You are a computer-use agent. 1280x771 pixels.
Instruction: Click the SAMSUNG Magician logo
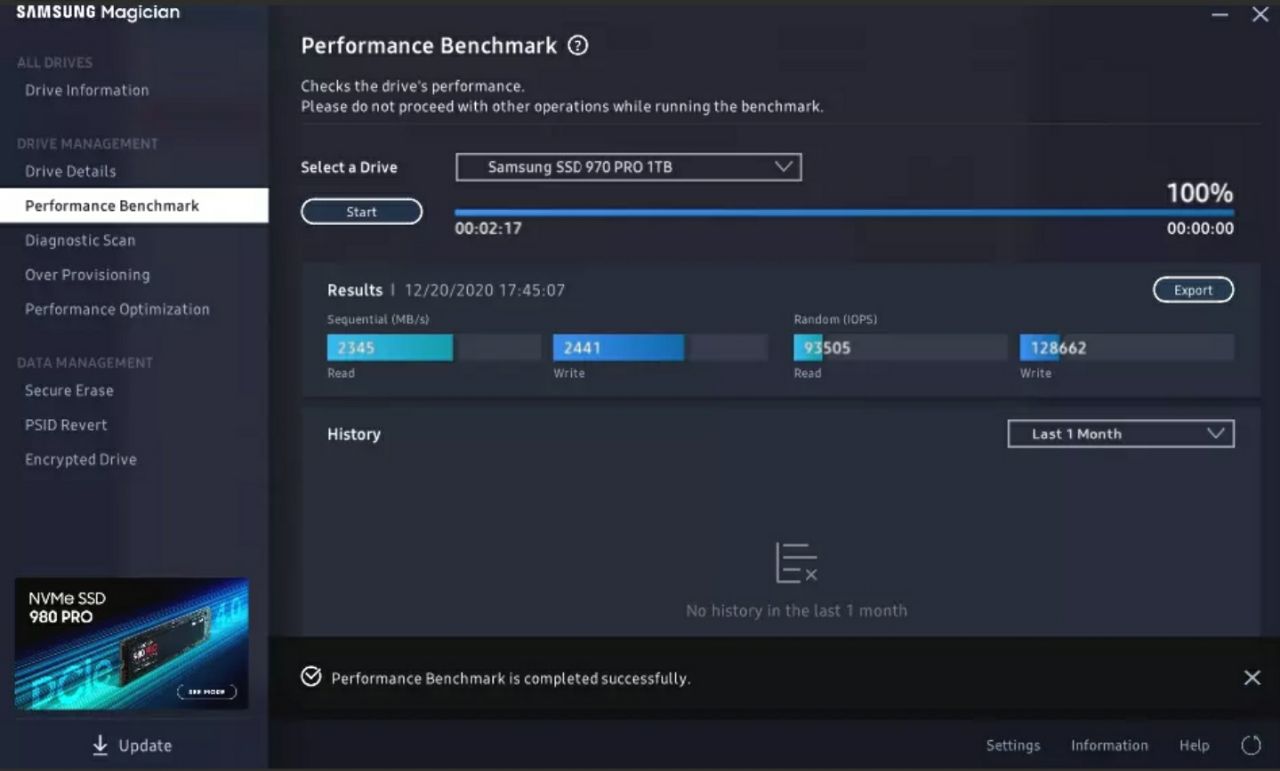(x=98, y=12)
